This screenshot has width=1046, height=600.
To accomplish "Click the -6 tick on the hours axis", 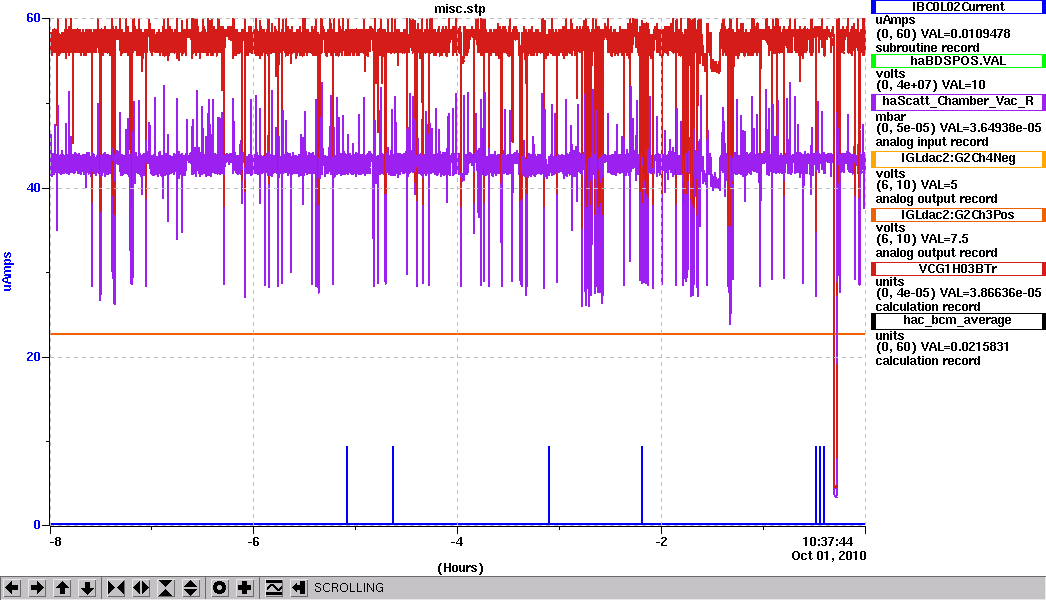I will [x=253, y=541].
